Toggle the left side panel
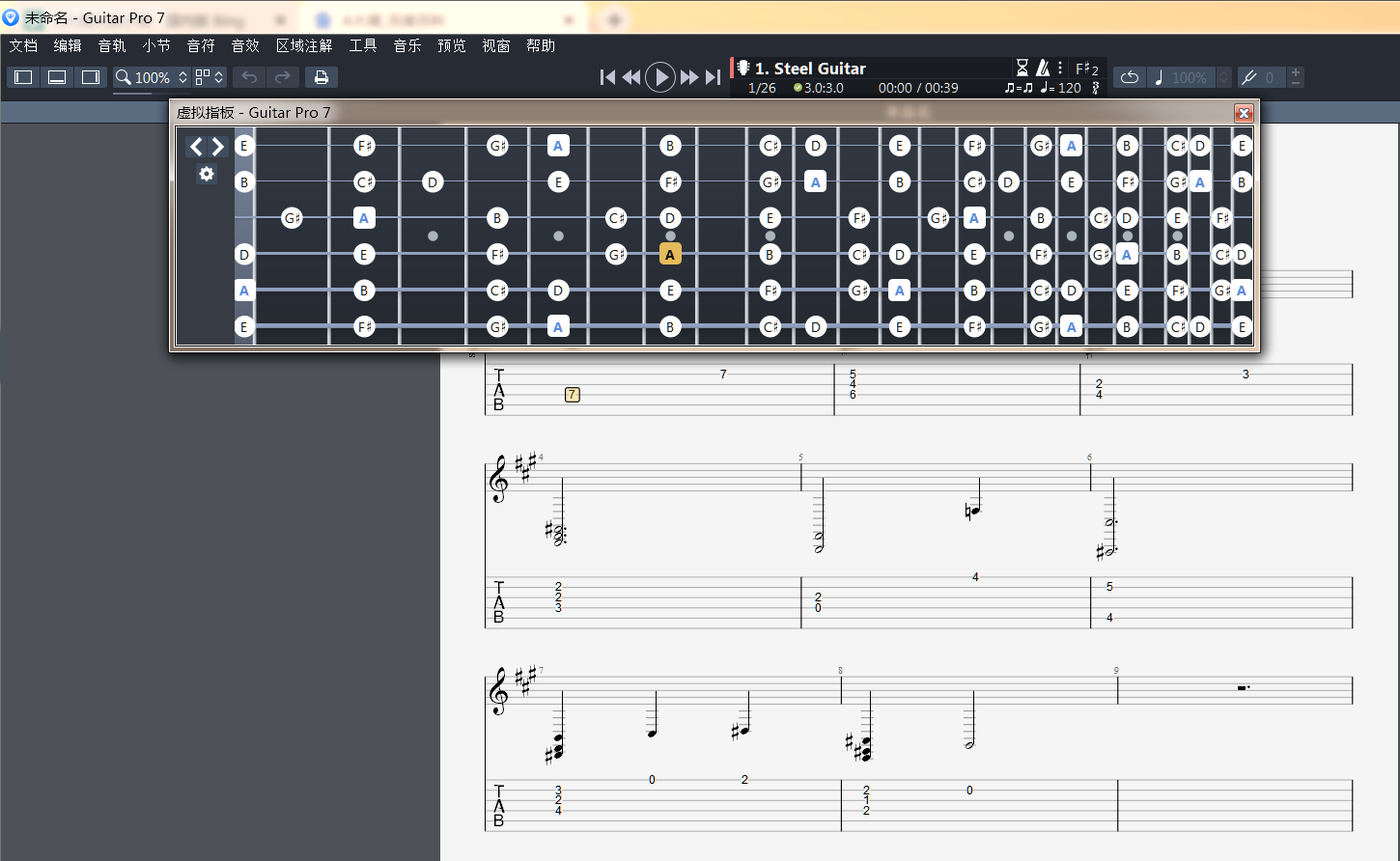The image size is (1400, 861). [x=24, y=77]
